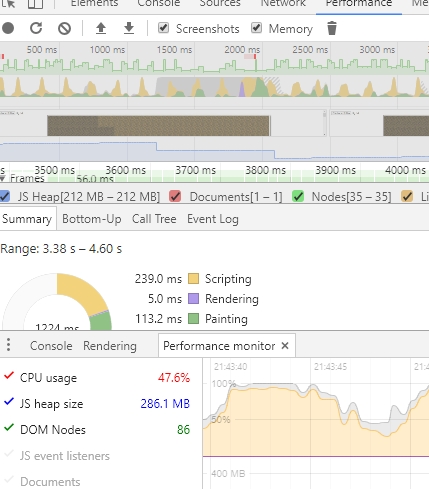The image size is (429, 489).
Task: Open the Console panel tab
Action: pyautogui.click(x=159, y=3)
